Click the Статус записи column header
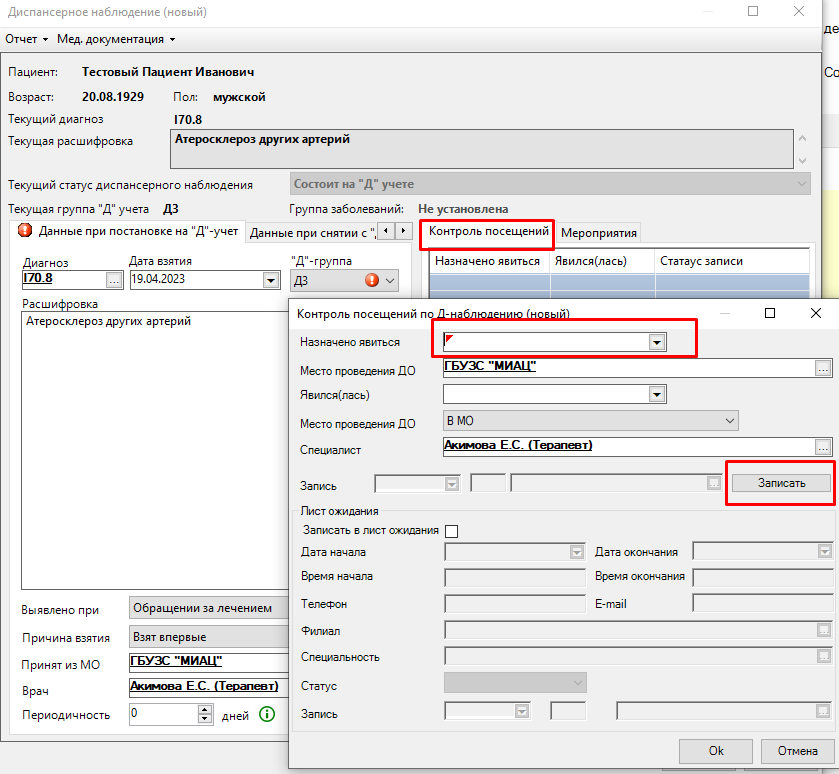The height and width of the screenshot is (774, 839). tap(731, 262)
